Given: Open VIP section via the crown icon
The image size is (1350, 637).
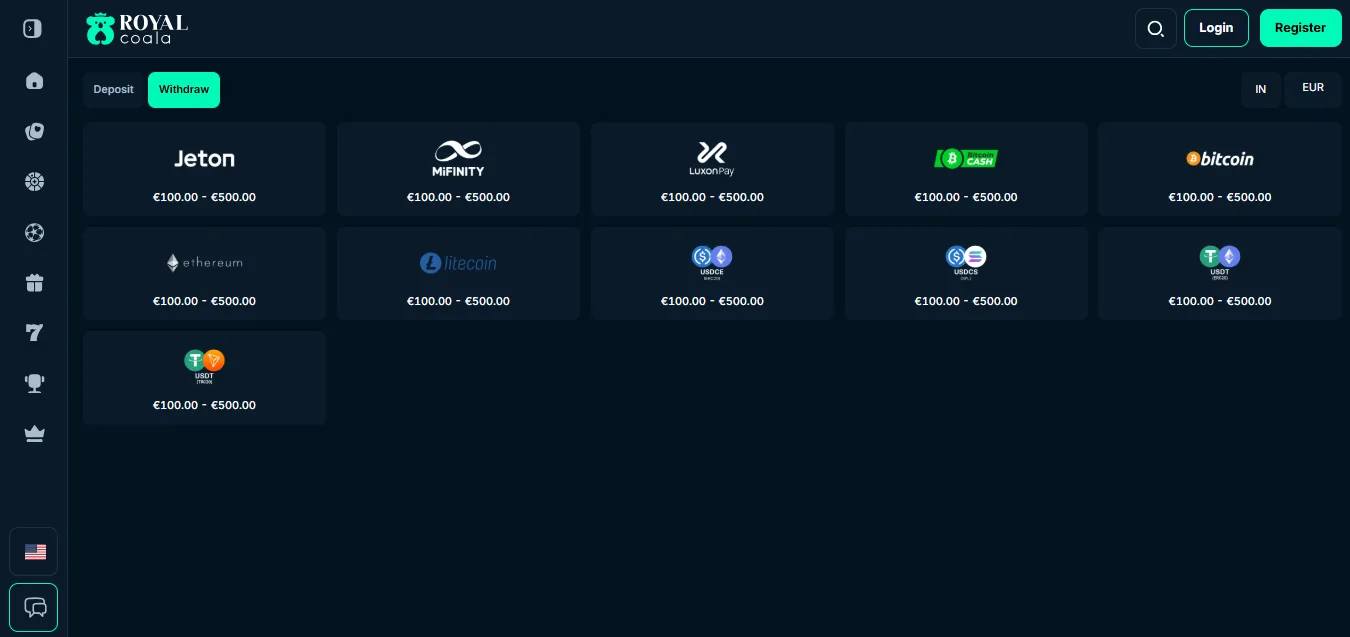Looking at the screenshot, I should (x=34, y=434).
